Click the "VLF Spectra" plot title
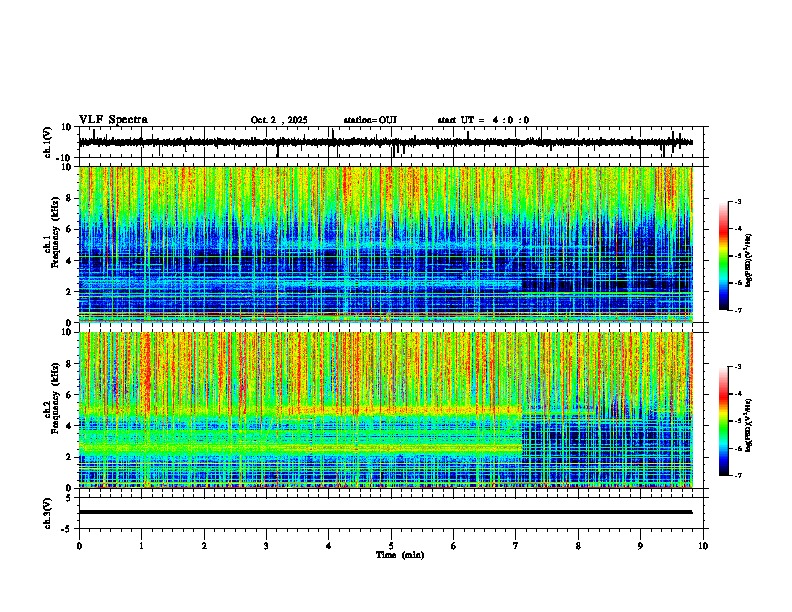The image size is (792, 612). [x=113, y=120]
